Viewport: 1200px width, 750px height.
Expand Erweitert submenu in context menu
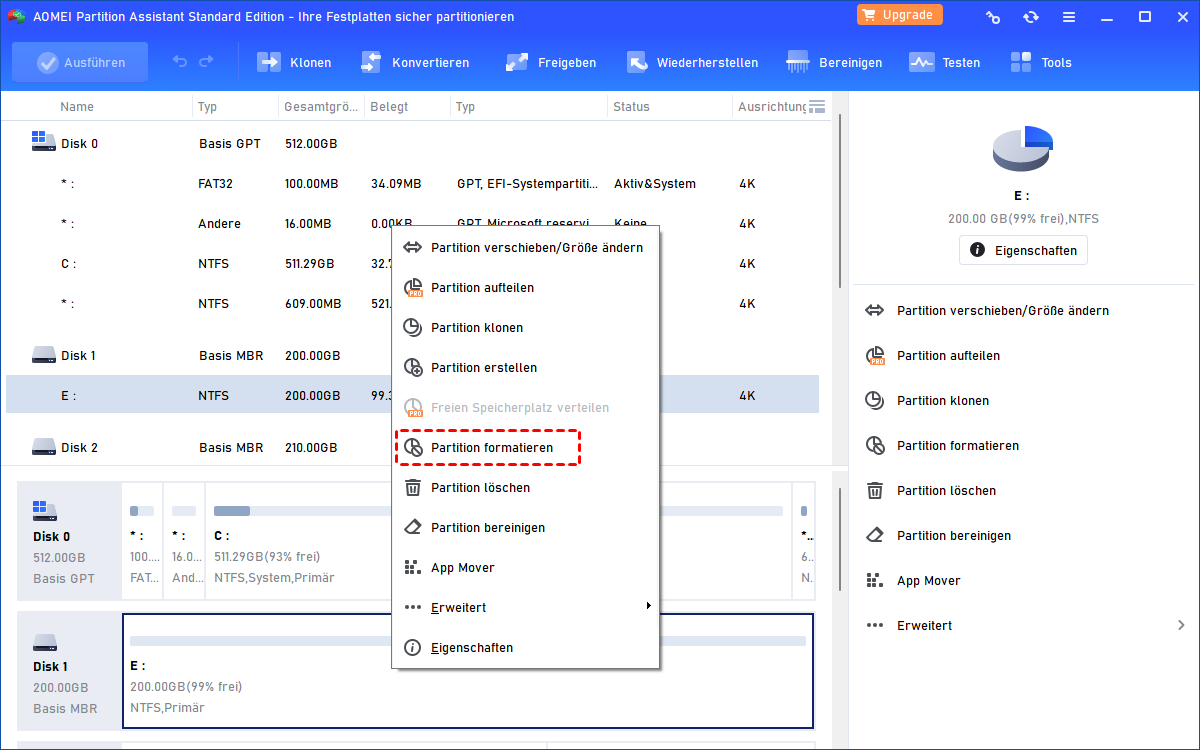[x=525, y=607]
